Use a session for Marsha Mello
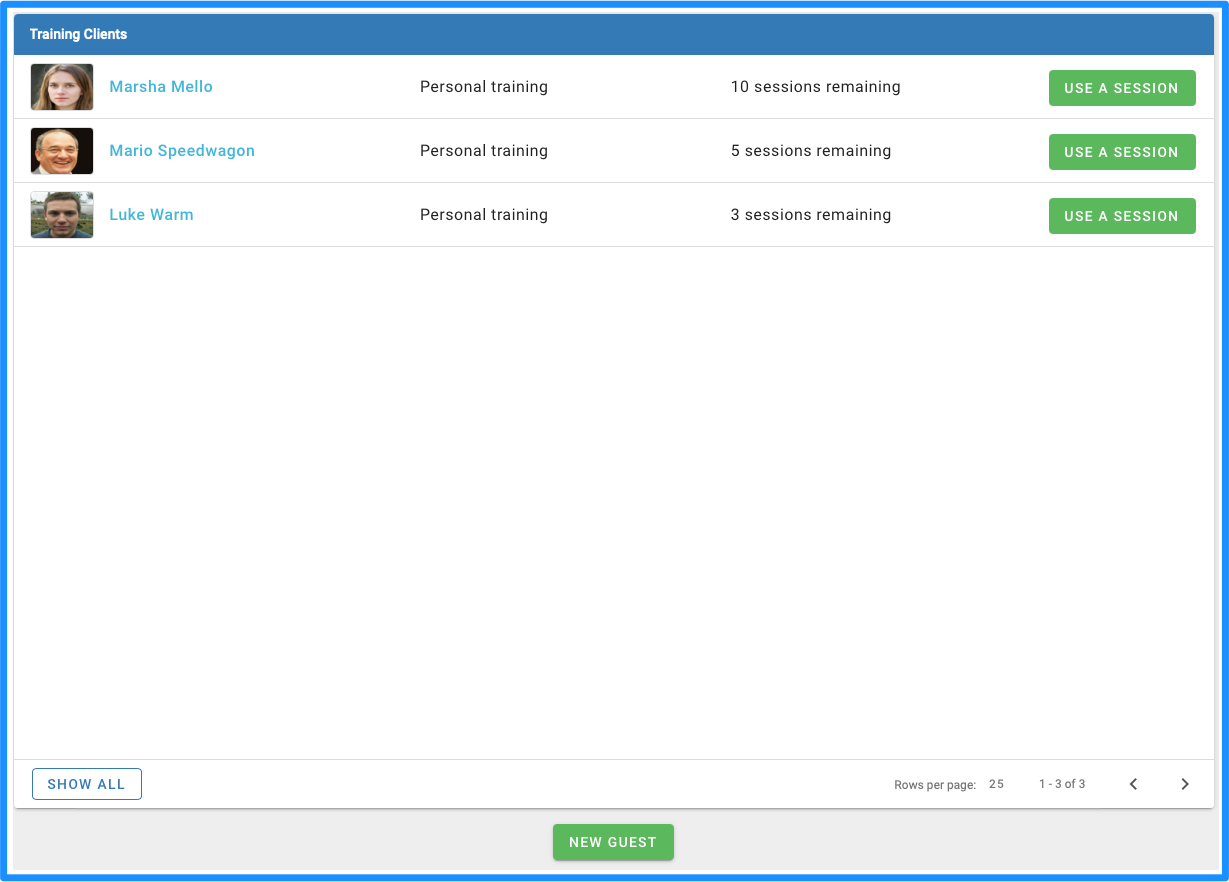This screenshot has width=1229, height=882. (1122, 88)
